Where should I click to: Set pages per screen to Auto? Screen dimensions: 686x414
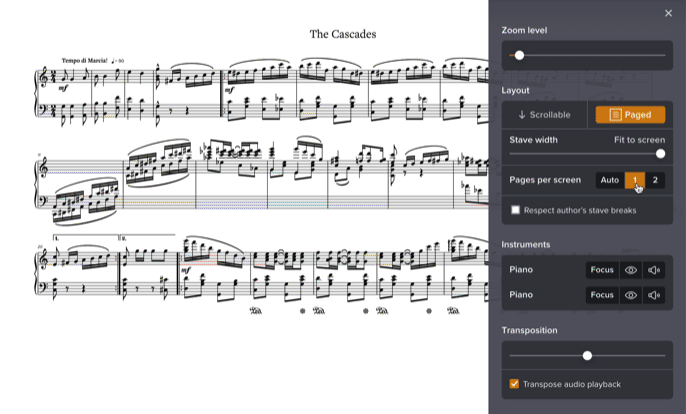[609, 180]
